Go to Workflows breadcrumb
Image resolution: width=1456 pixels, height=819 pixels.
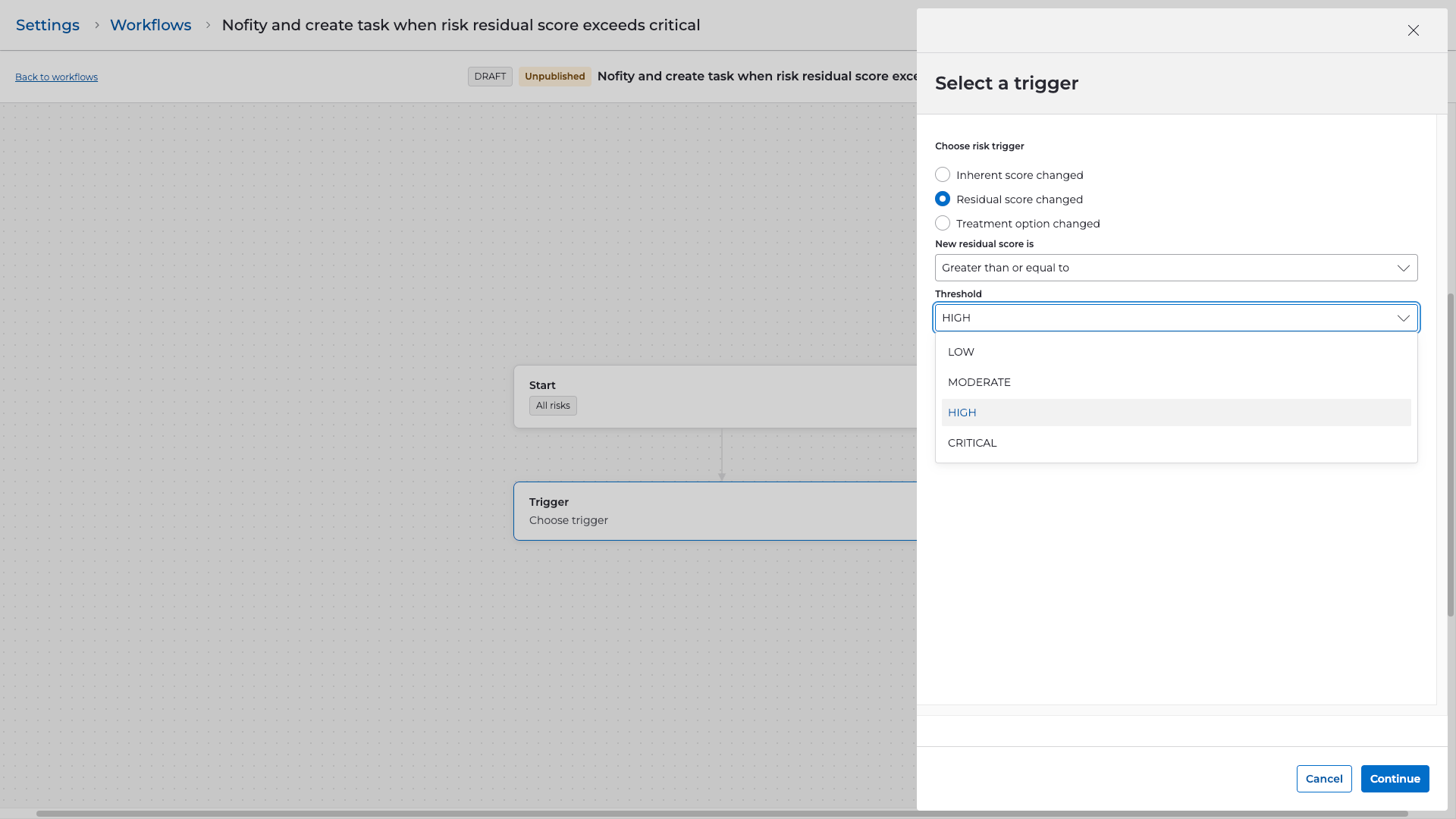click(x=150, y=25)
